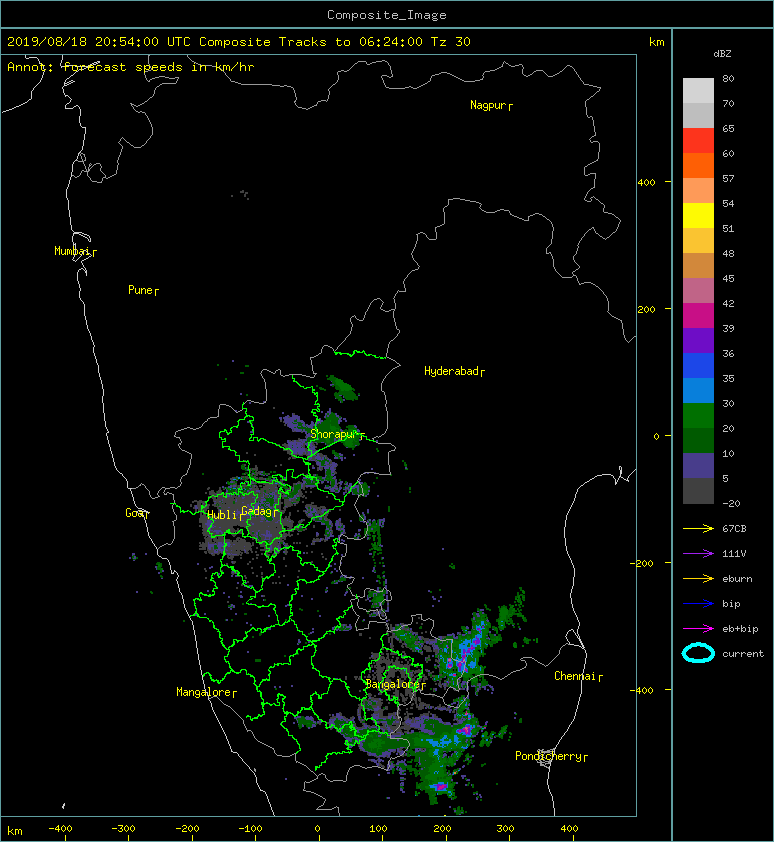This screenshot has height=842, width=774.
Task: Pick the royal blue swatch in the dBZ scale
Action: tap(698, 366)
